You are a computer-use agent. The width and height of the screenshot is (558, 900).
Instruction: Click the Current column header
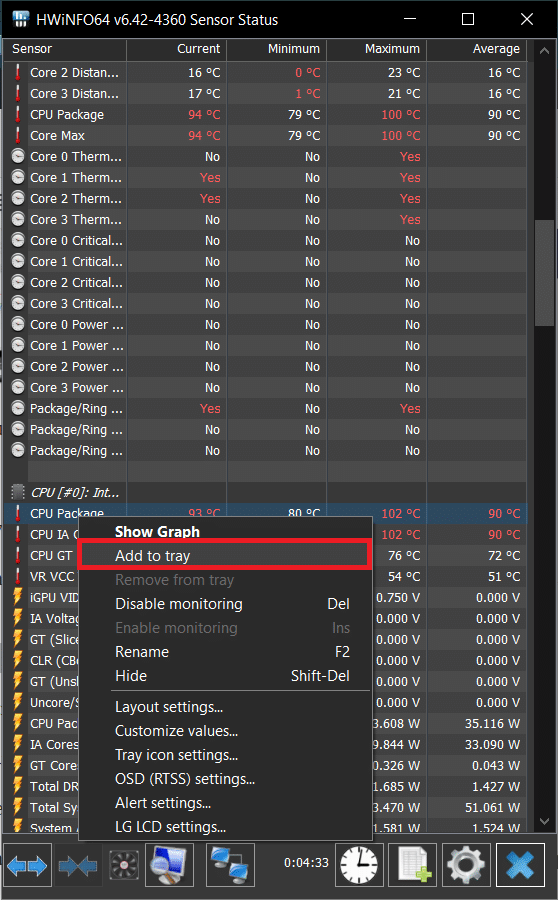[x=177, y=49]
